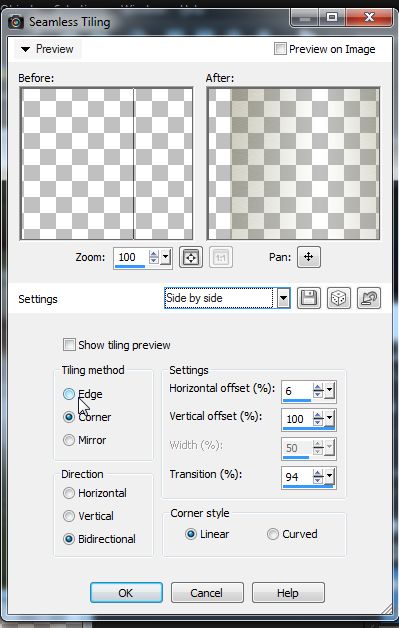Image resolution: width=399 pixels, height=628 pixels.
Task: Select Corner tiling method
Action: pyautogui.click(x=69, y=417)
